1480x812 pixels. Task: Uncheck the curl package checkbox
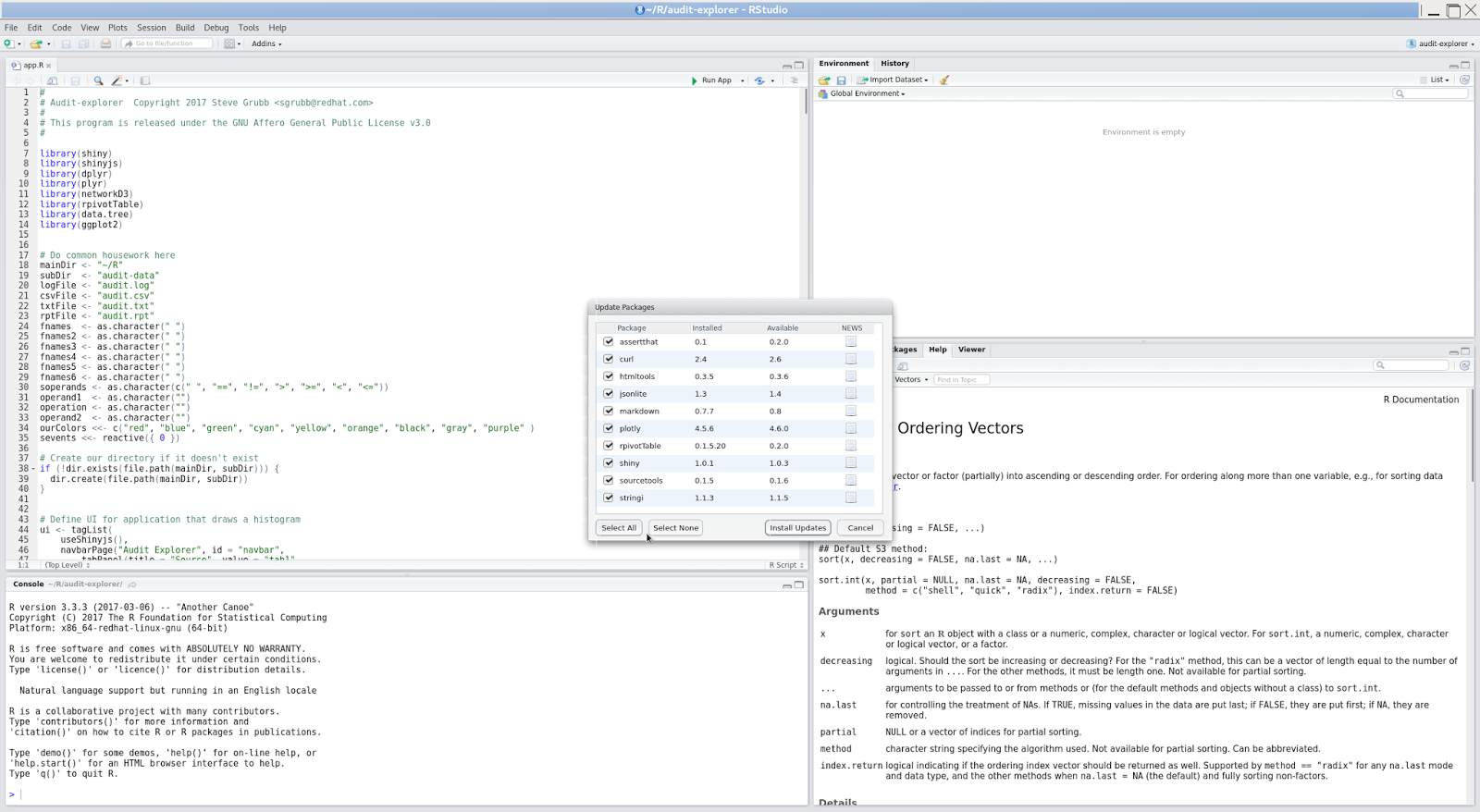pyautogui.click(x=609, y=359)
